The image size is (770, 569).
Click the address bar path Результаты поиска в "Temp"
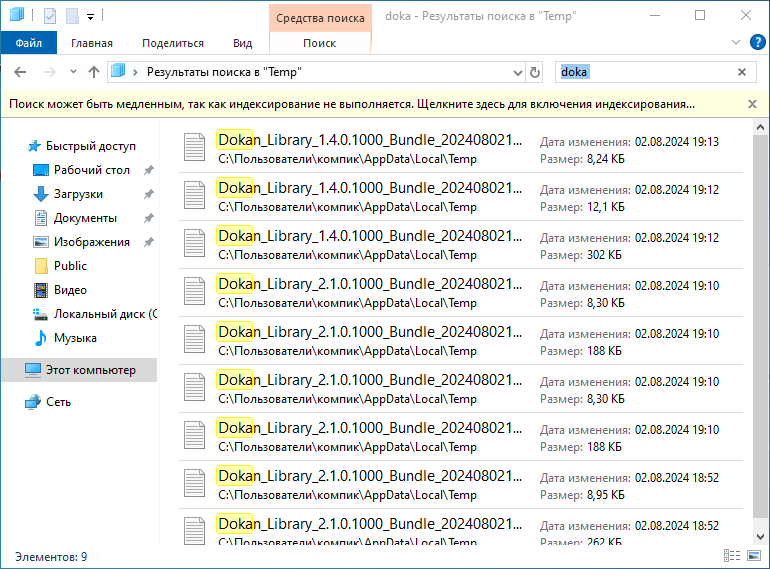click(x=224, y=72)
